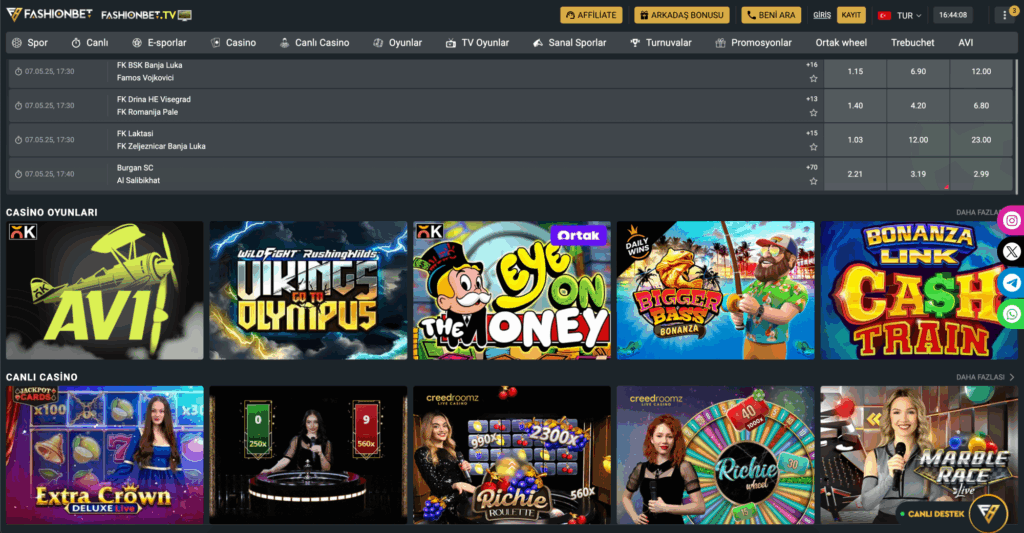This screenshot has height=533, width=1024.
Task: Select odds 1.40 for FK Drina
Action: (x=855, y=106)
